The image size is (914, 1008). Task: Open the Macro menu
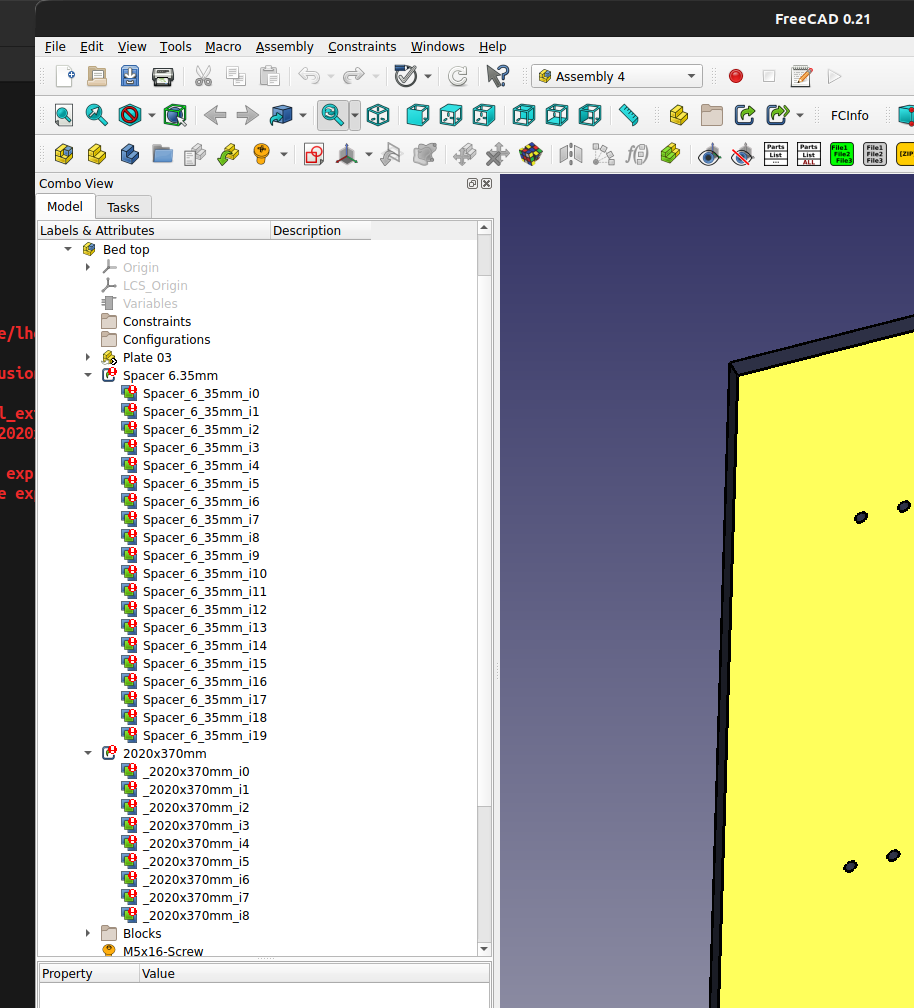(x=223, y=47)
